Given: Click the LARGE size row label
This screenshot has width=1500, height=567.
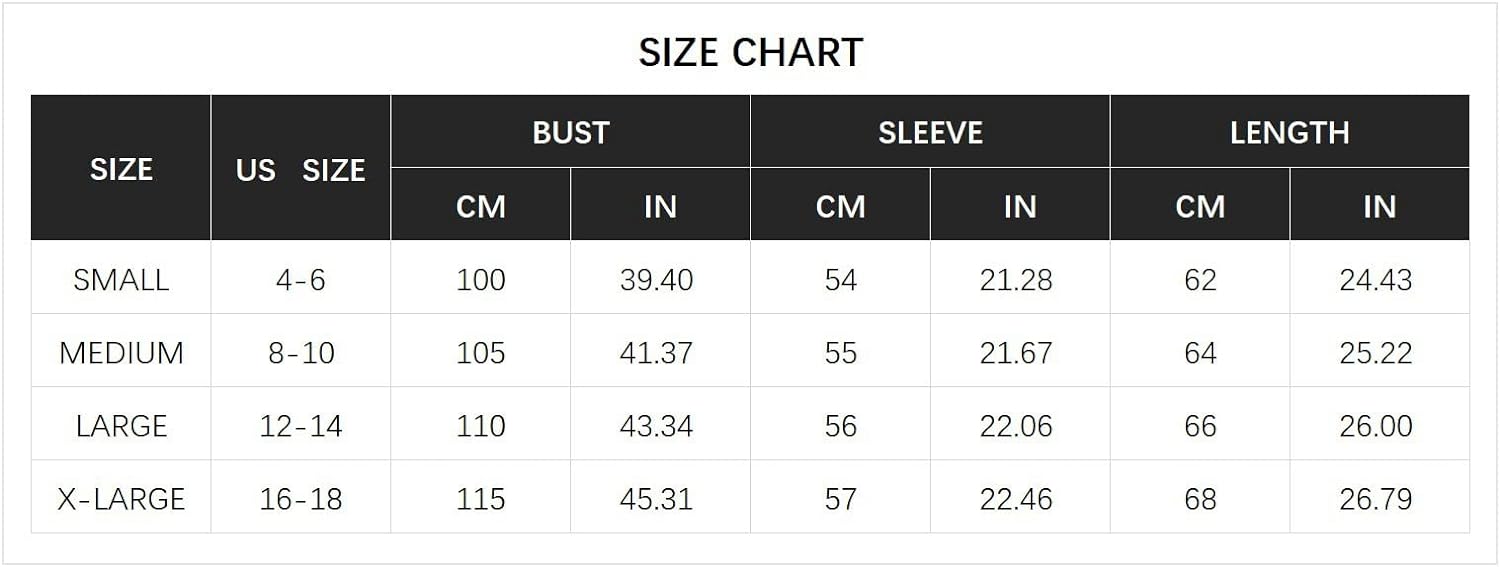Looking at the screenshot, I should pos(121,426).
